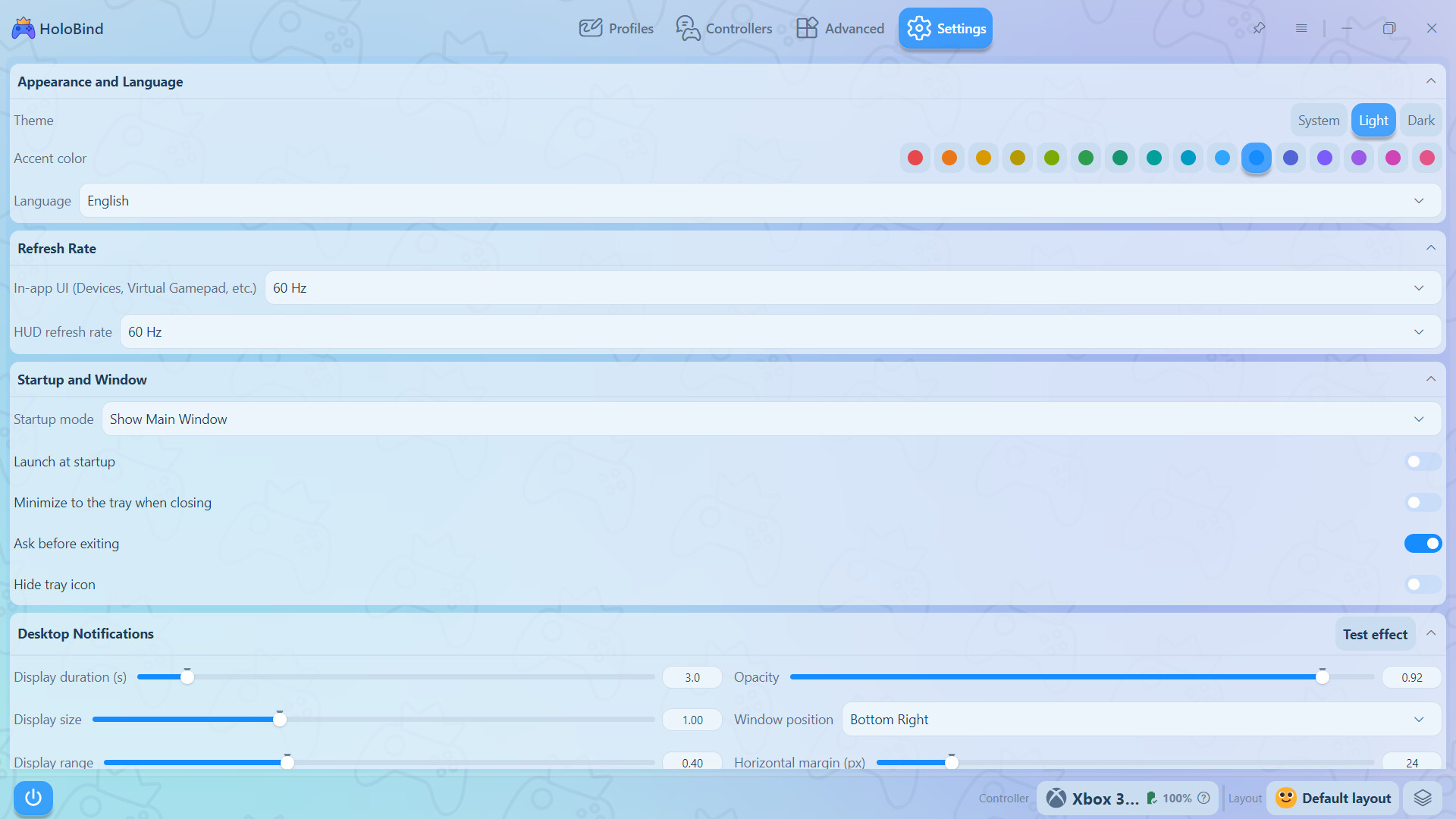
Task: Collapse Startup and Window section
Action: (1430, 379)
